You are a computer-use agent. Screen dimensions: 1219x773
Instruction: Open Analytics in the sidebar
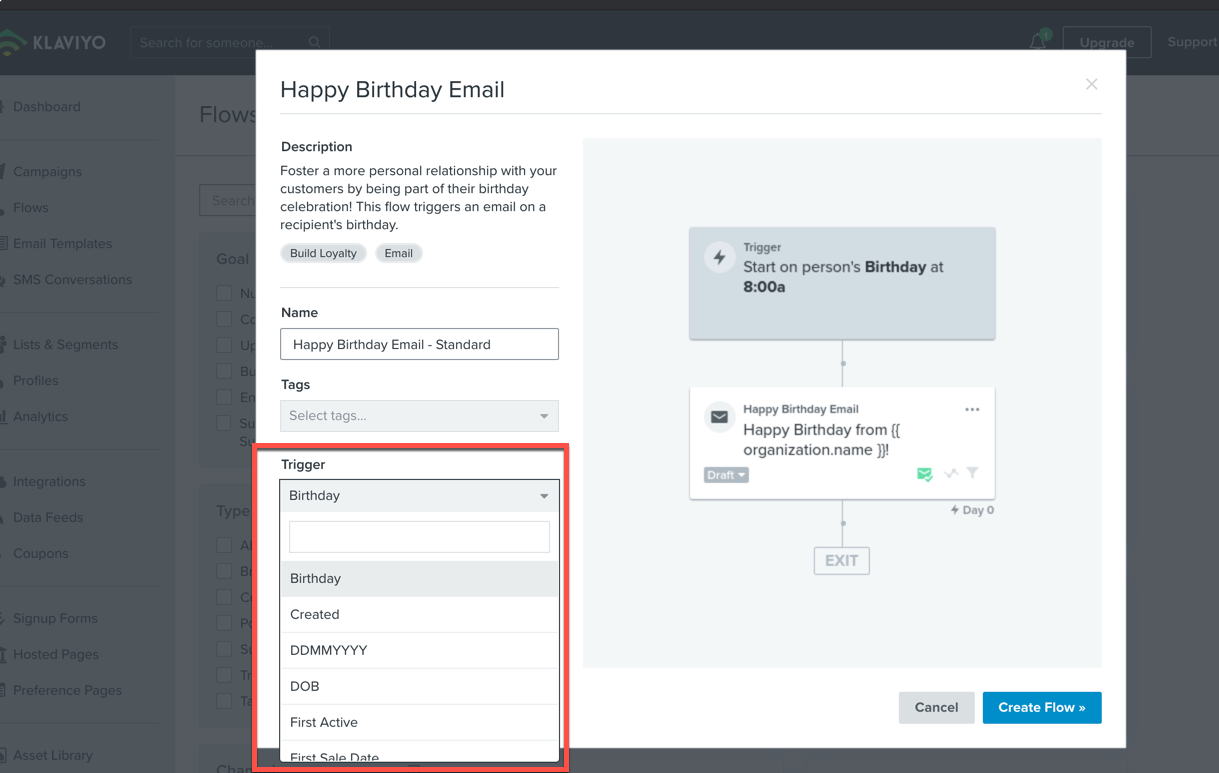(40, 417)
